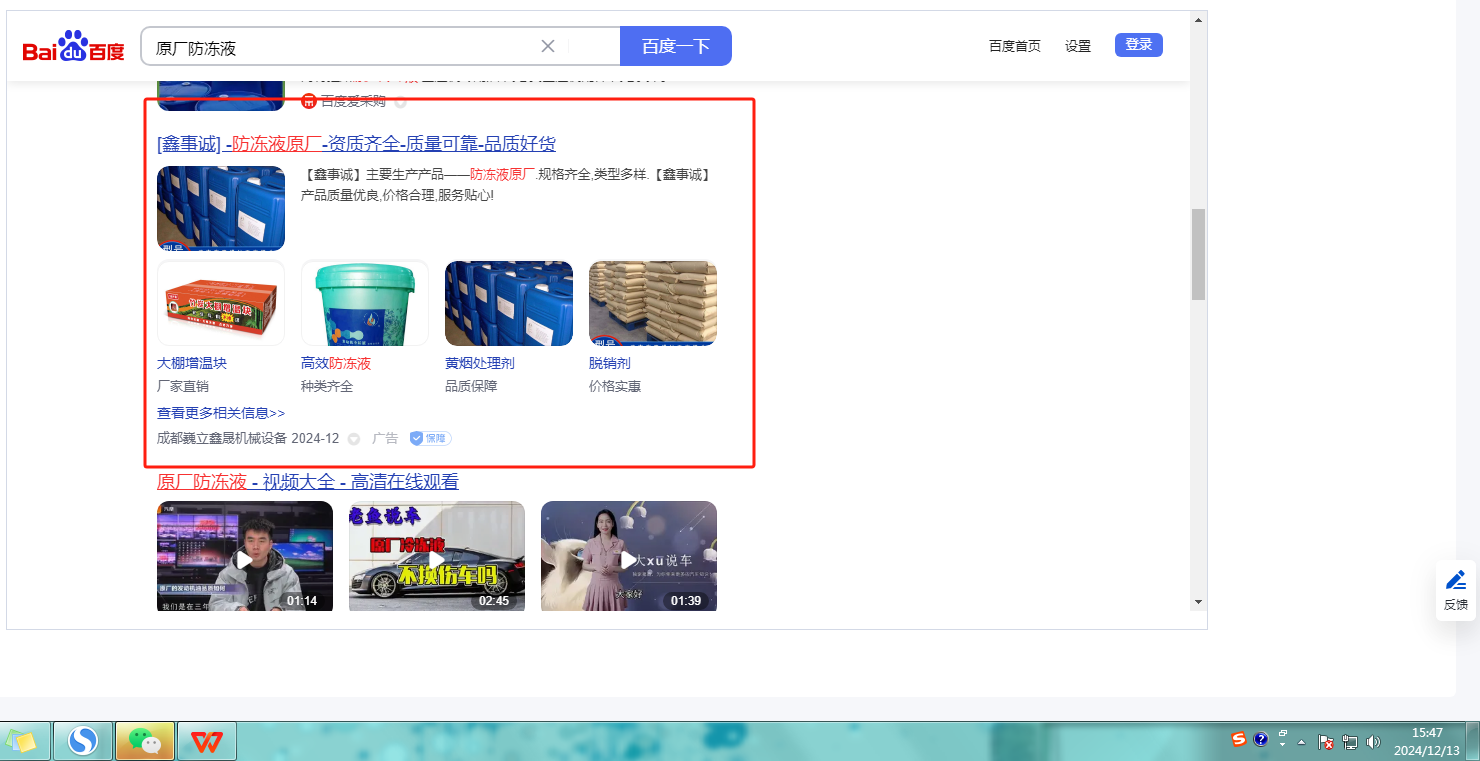Click the 成都巍立鑫晟机械设备 advertiser name
1480x761 pixels.
click(222, 438)
